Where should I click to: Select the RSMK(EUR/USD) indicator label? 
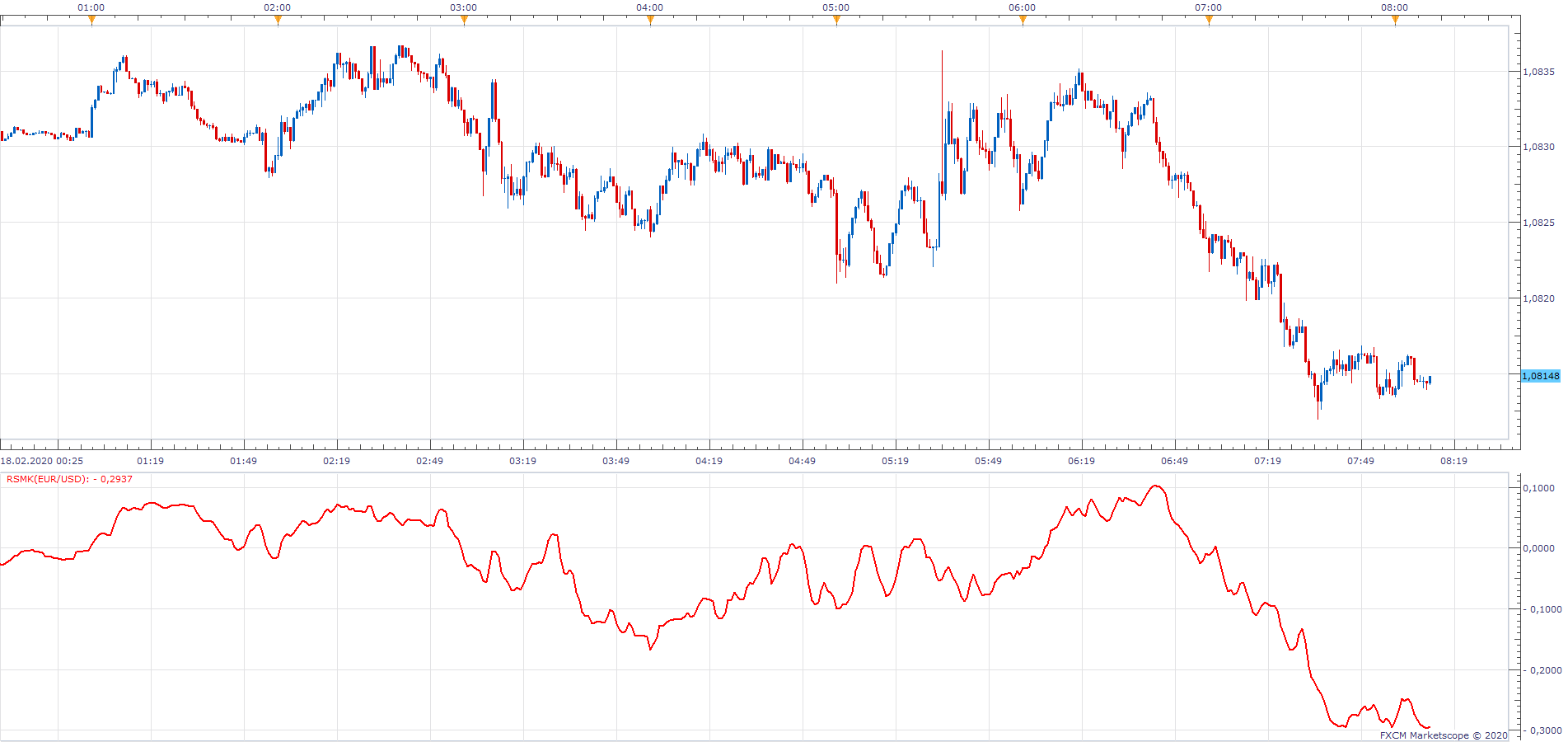tap(69, 479)
